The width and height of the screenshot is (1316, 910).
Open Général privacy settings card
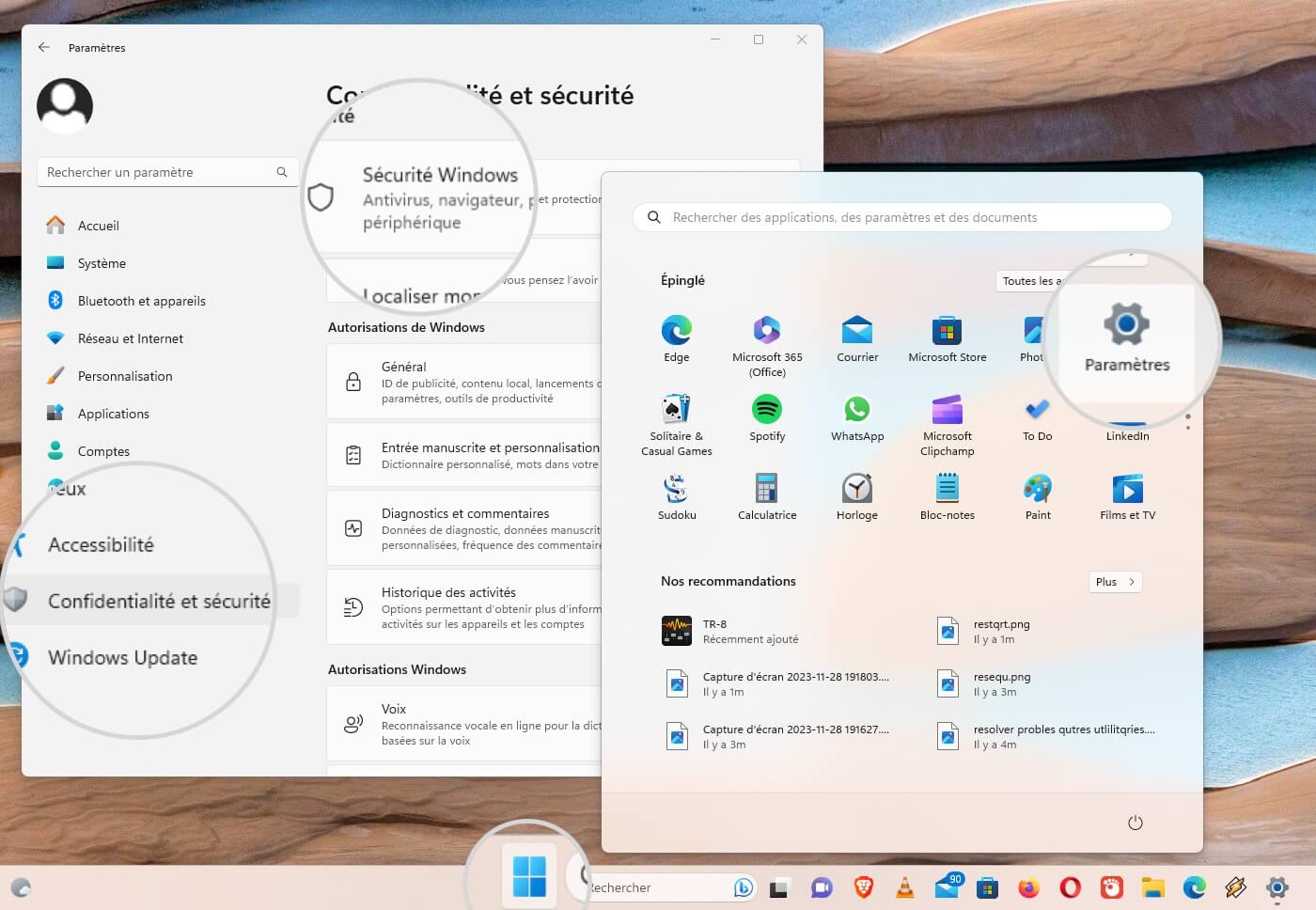[x=464, y=382]
